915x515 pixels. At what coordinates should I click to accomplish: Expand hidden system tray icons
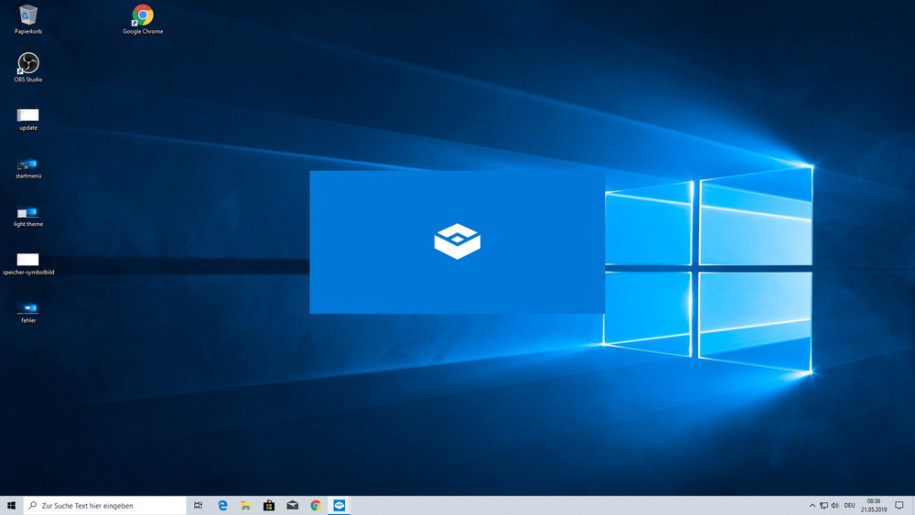pyautogui.click(x=812, y=506)
